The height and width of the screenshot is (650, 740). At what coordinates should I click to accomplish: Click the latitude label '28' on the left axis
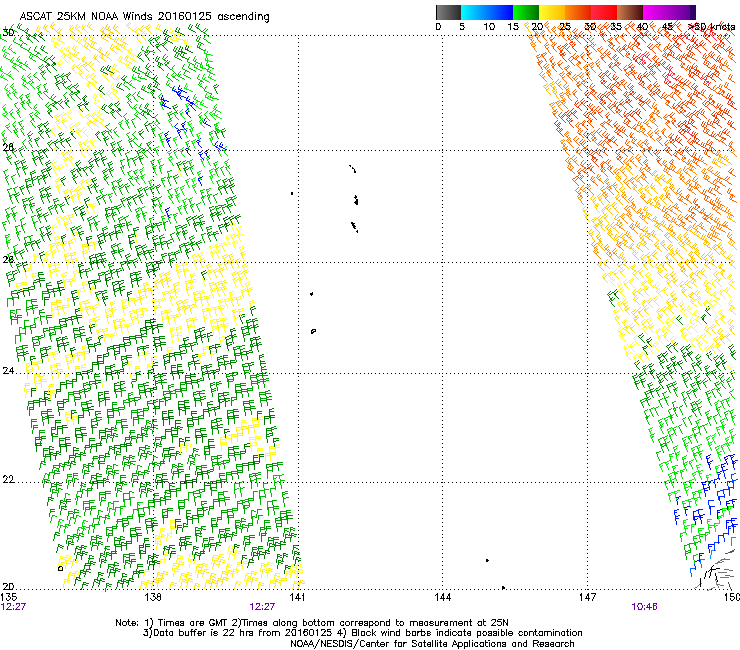point(8,147)
